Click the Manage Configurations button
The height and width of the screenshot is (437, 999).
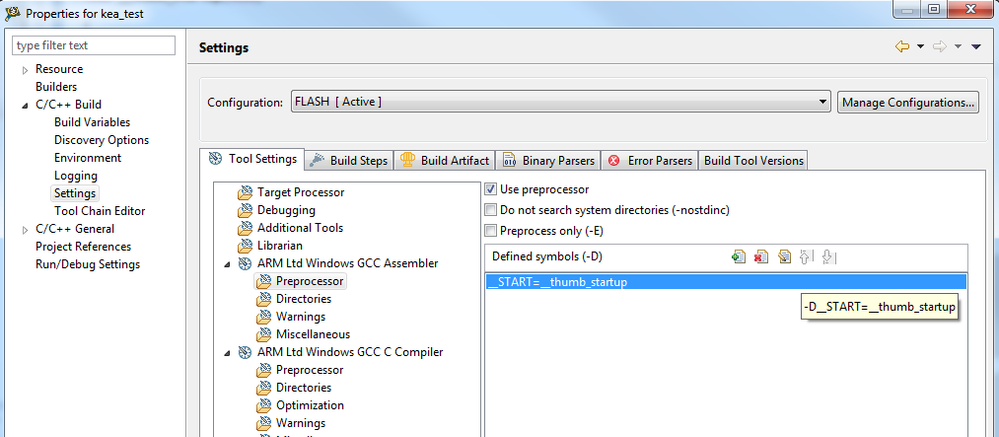pyautogui.click(x=907, y=102)
